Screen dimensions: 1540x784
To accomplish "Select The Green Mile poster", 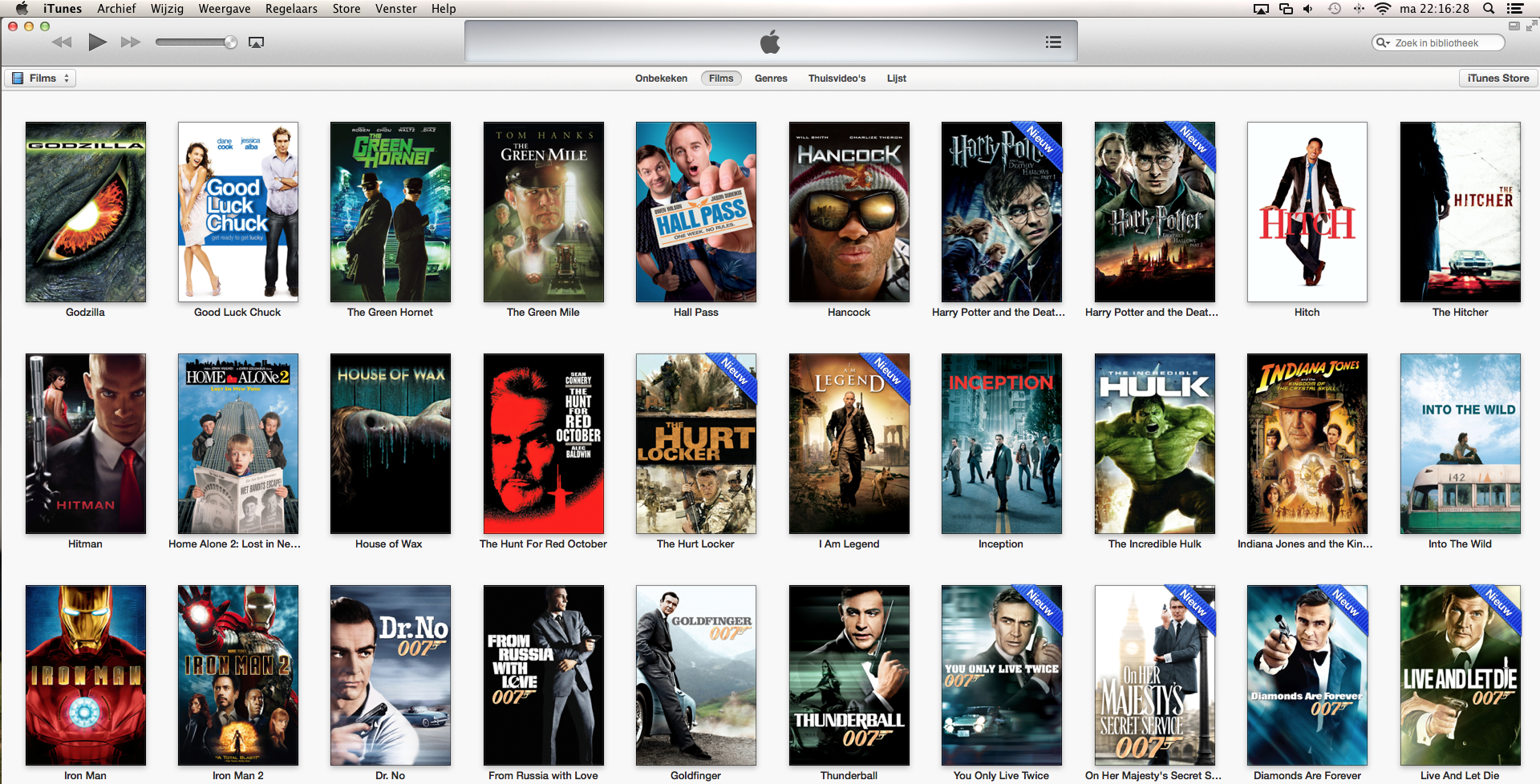I will tap(544, 212).
